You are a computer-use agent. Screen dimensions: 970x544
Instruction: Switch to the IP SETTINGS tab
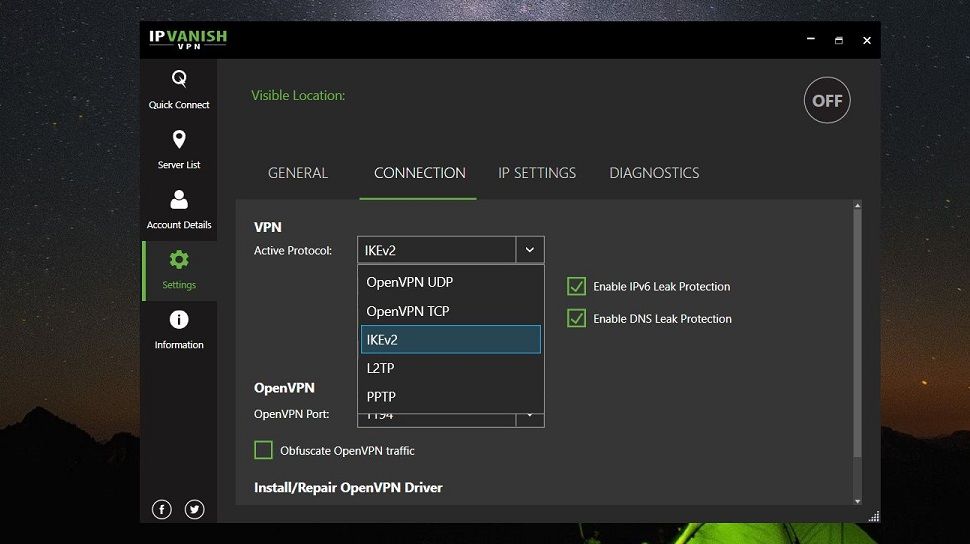537,173
